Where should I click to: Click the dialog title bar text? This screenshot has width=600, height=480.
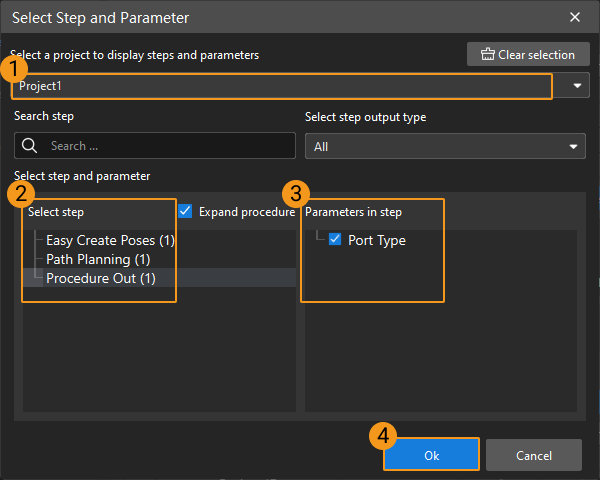(x=100, y=17)
